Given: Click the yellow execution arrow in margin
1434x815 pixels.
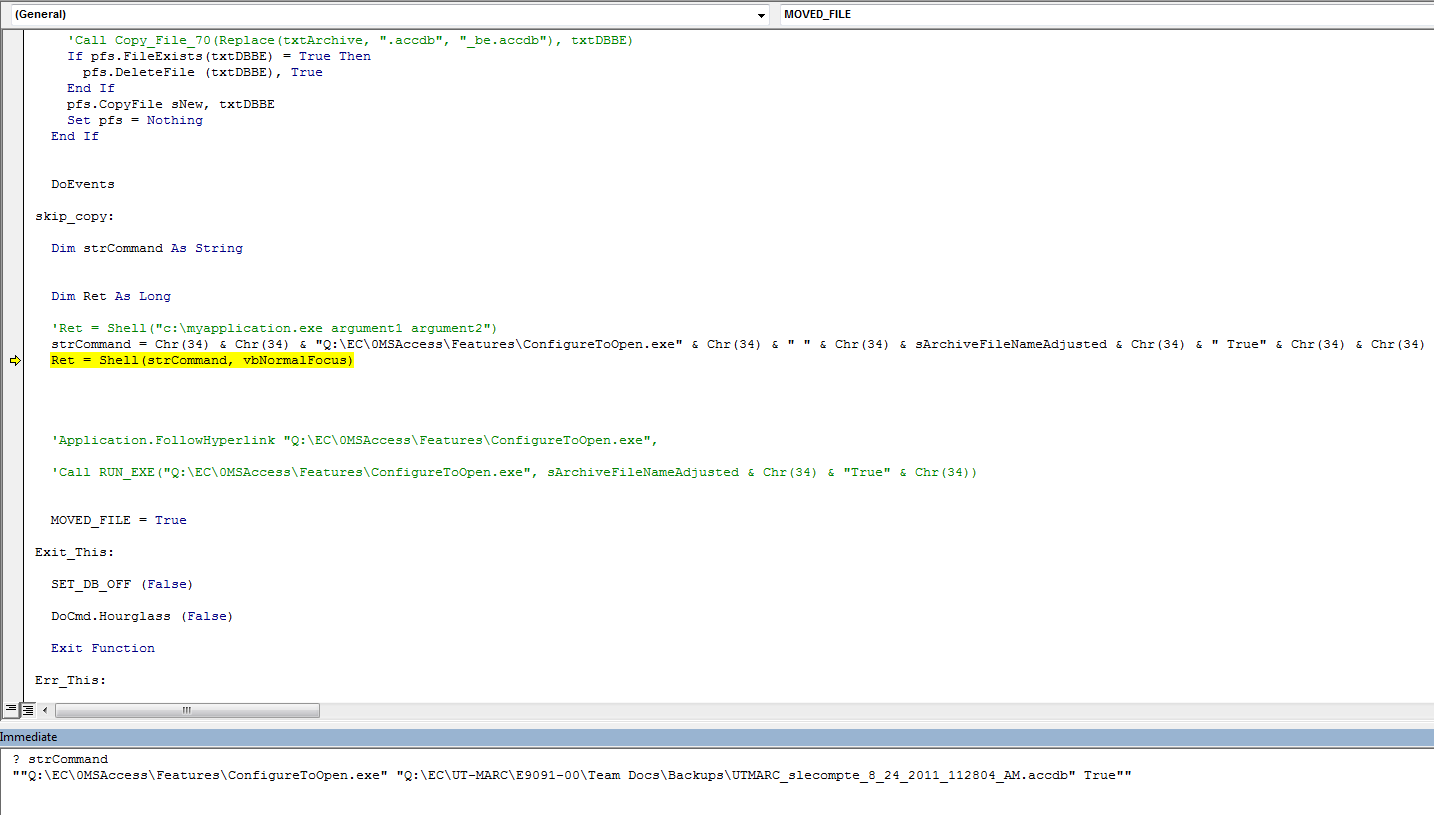Looking at the screenshot, I should pos(14,361).
